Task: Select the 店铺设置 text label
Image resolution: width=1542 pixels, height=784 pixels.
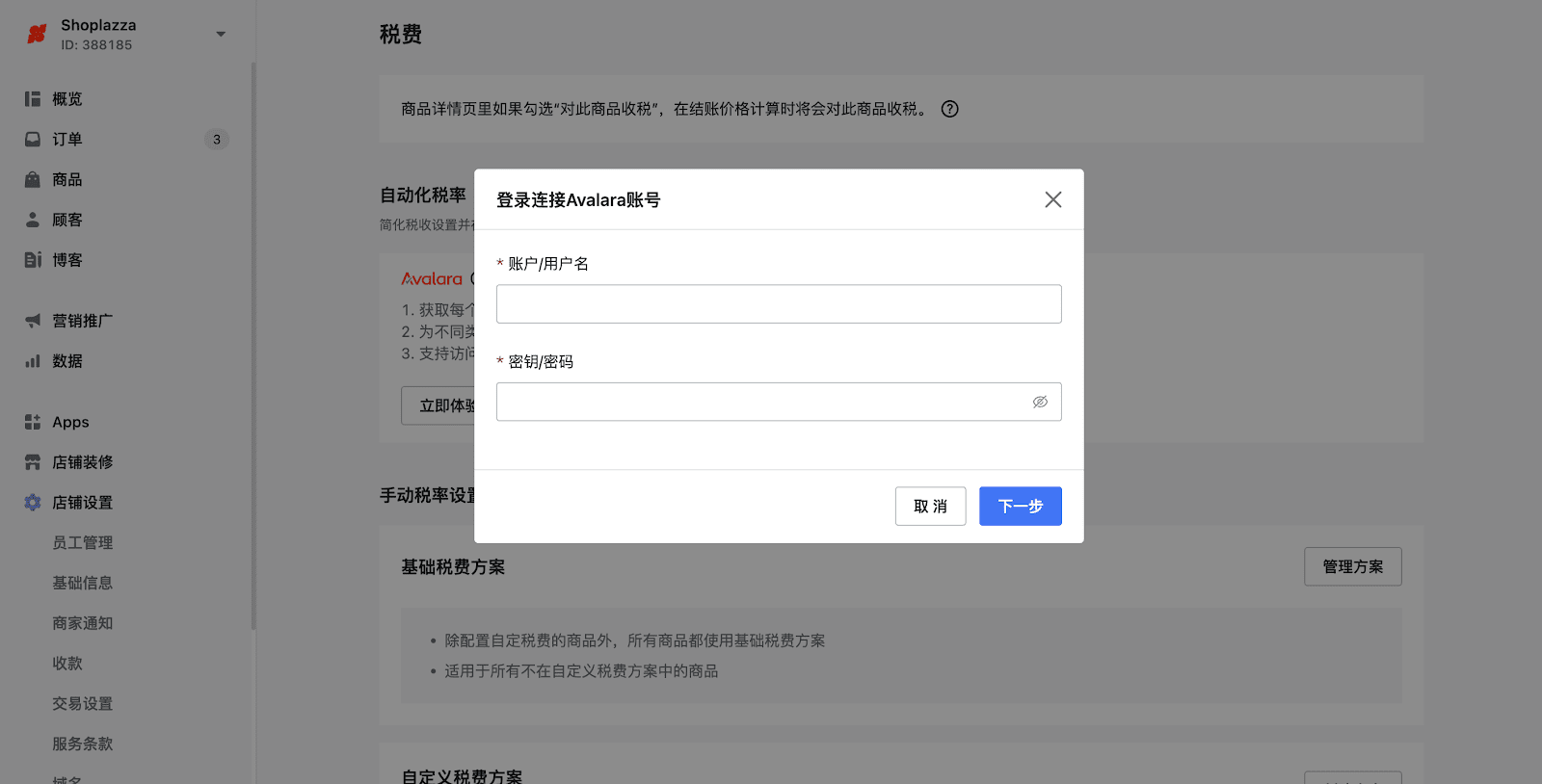Action: click(83, 503)
